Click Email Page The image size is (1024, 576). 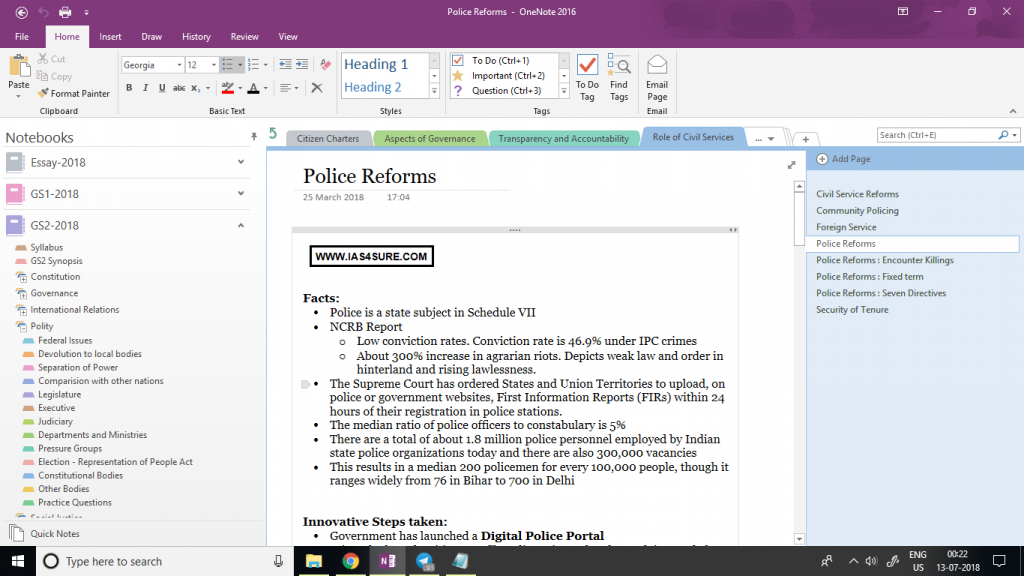656,75
